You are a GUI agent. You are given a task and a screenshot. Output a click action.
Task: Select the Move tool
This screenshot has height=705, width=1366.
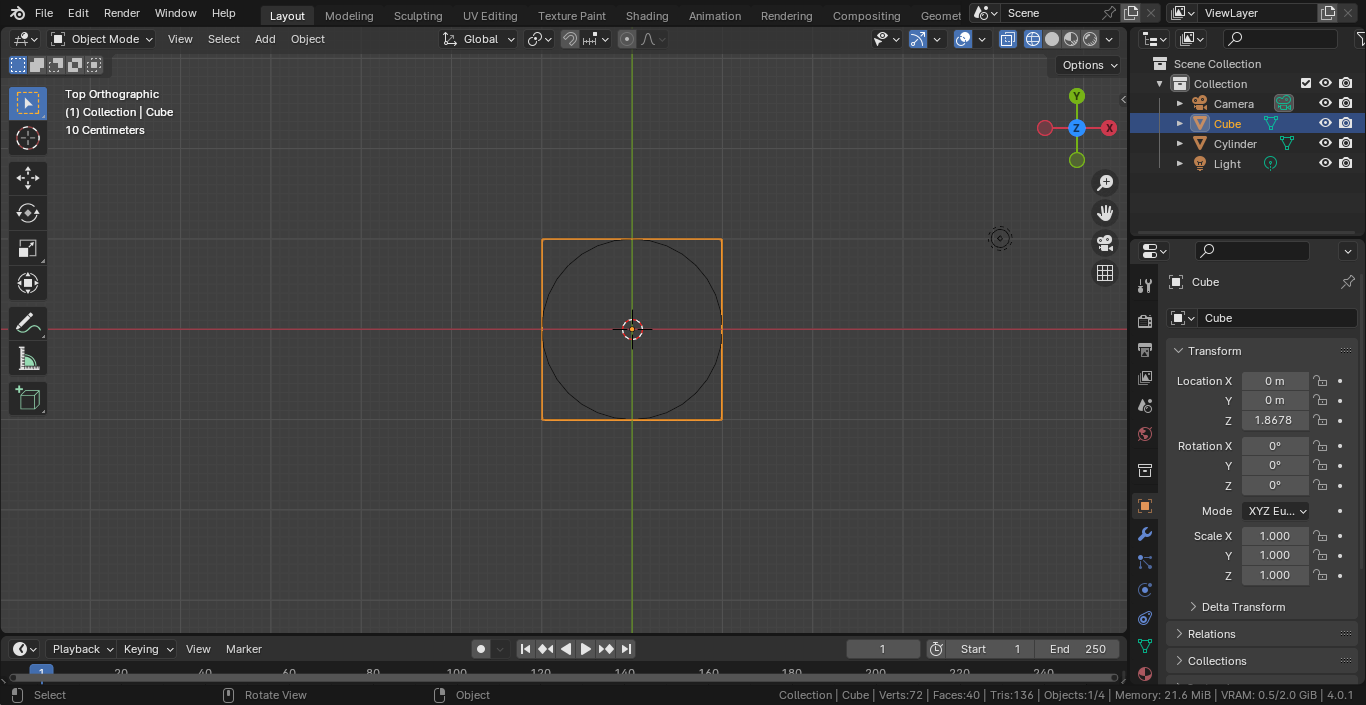pyautogui.click(x=28, y=179)
